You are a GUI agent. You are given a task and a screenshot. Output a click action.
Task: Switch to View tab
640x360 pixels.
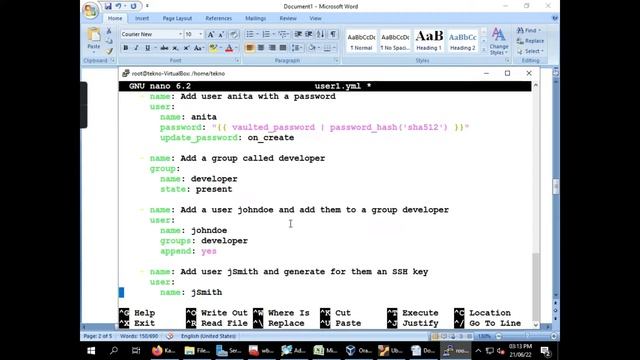[315, 18]
